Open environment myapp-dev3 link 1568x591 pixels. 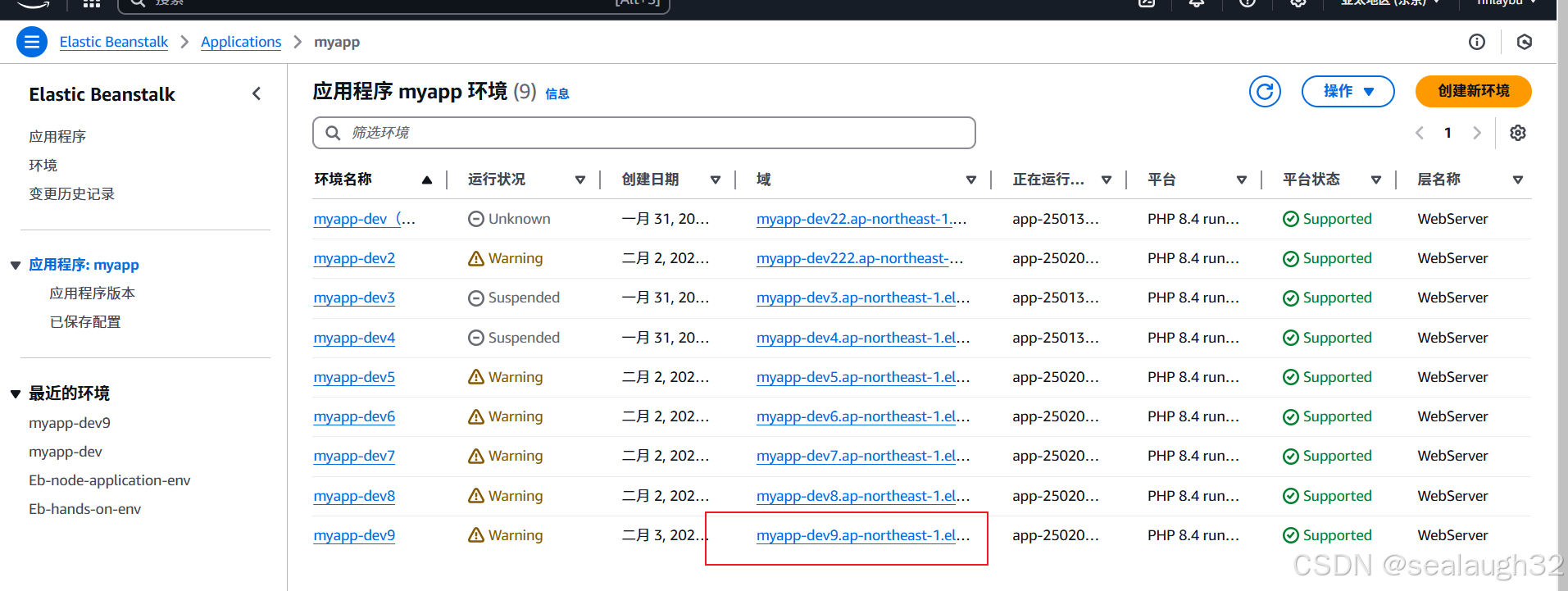pyautogui.click(x=354, y=298)
